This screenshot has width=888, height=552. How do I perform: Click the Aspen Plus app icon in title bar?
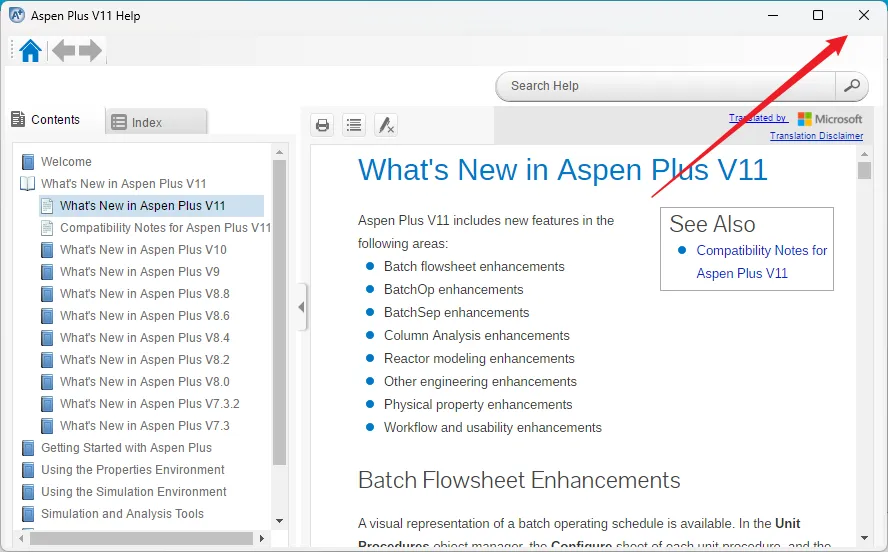click(x=17, y=15)
